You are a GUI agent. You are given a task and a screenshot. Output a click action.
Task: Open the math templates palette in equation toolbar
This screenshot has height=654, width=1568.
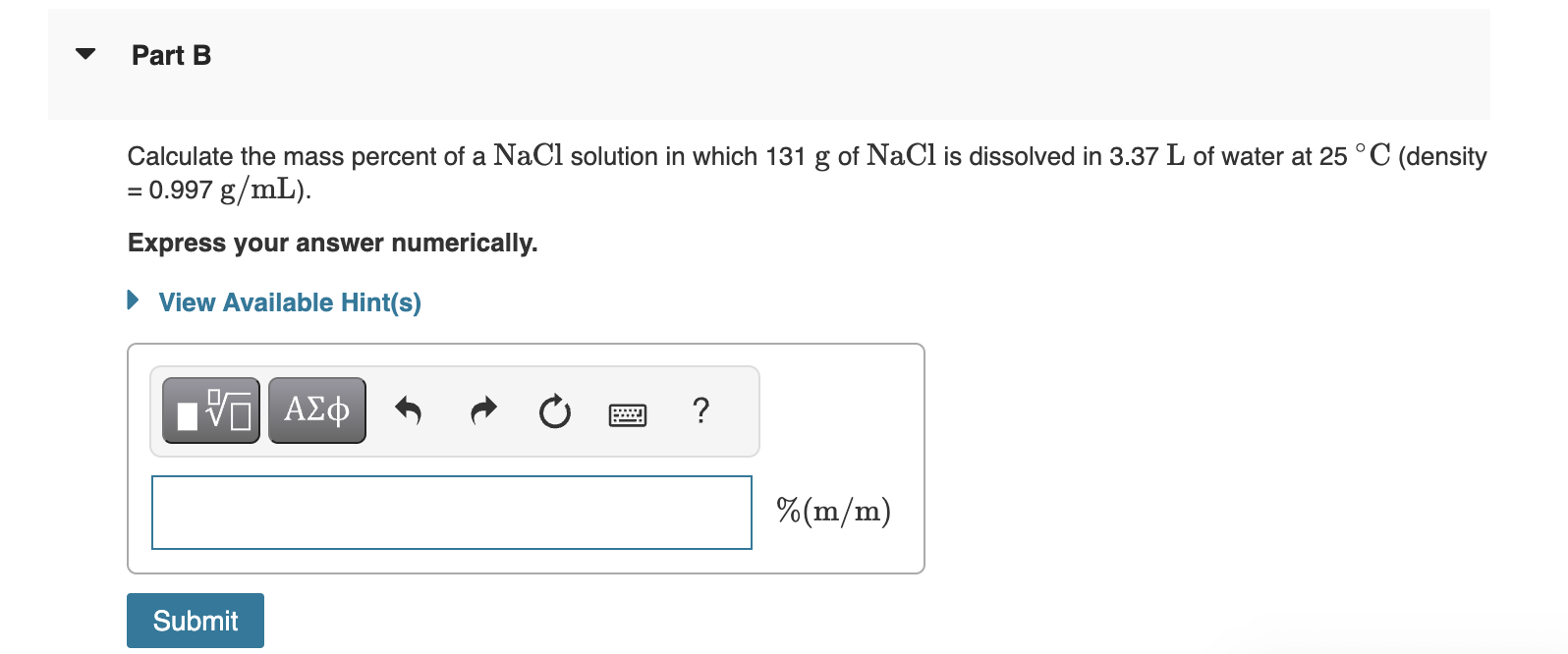pos(209,409)
